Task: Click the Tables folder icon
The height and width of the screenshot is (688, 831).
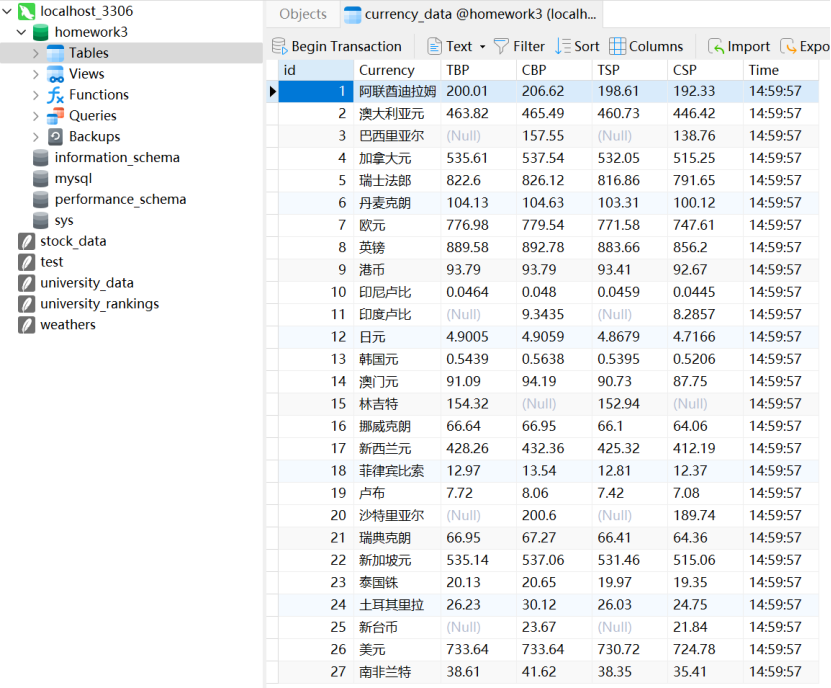Action: coord(55,53)
